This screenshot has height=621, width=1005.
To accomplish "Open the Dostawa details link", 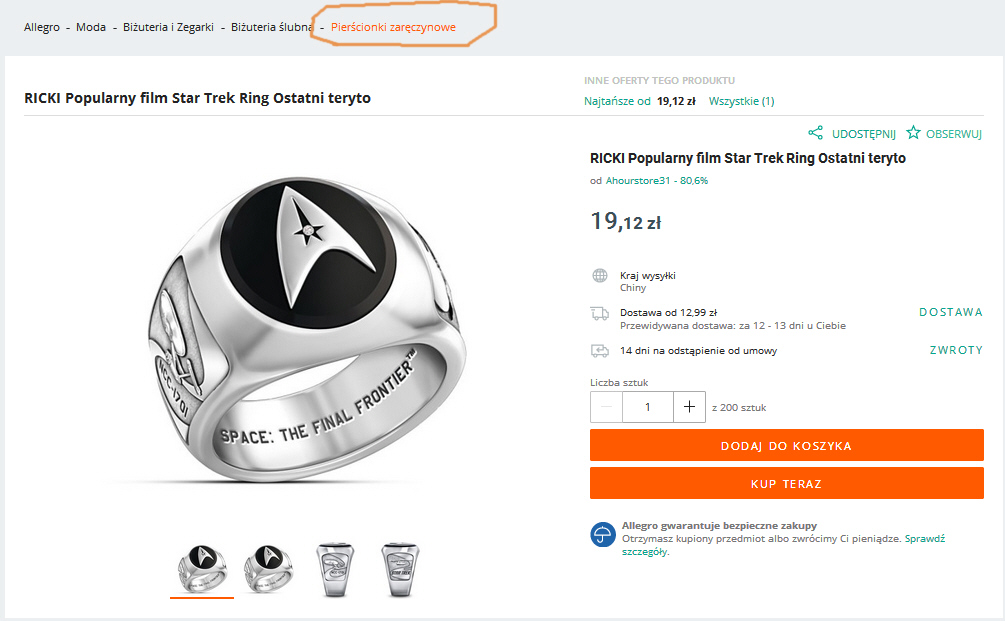I will point(950,312).
